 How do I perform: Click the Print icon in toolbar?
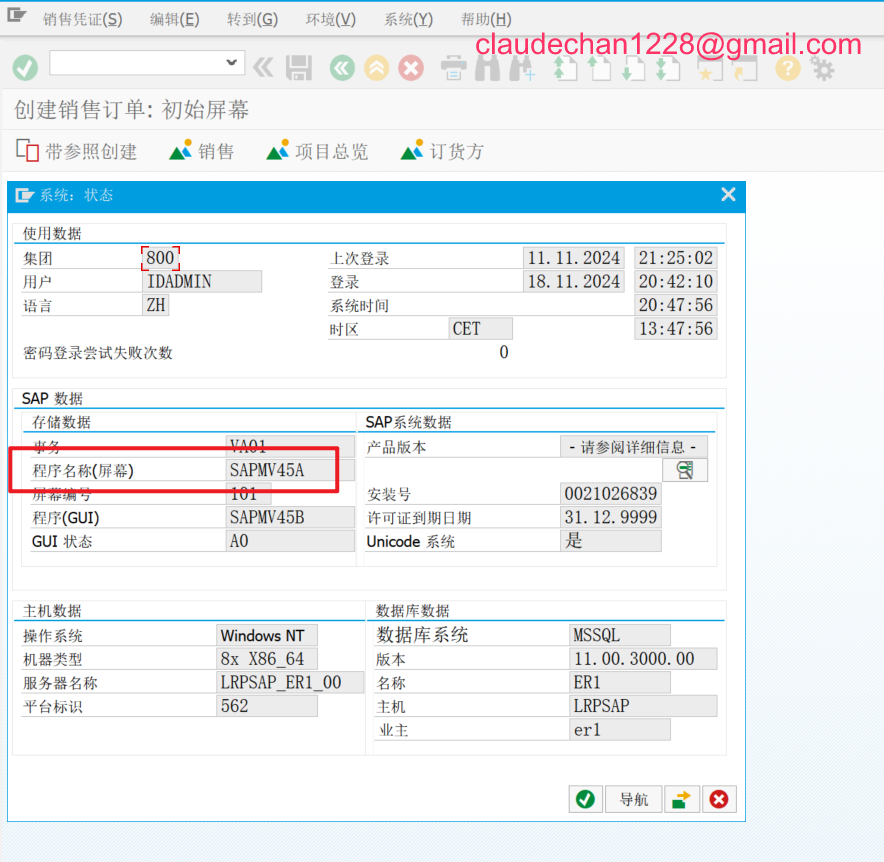[454, 68]
